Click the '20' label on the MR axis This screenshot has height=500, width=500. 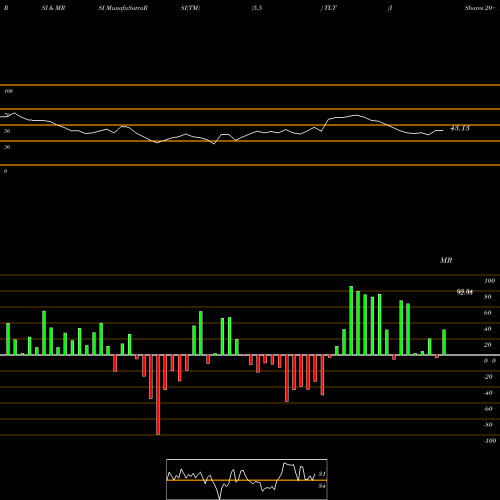(x=488, y=345)
